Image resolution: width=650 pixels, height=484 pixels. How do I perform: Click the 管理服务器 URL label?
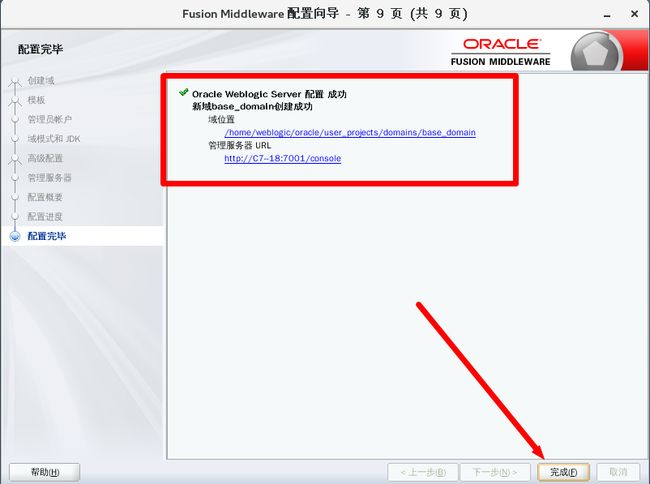coord(240,145)
